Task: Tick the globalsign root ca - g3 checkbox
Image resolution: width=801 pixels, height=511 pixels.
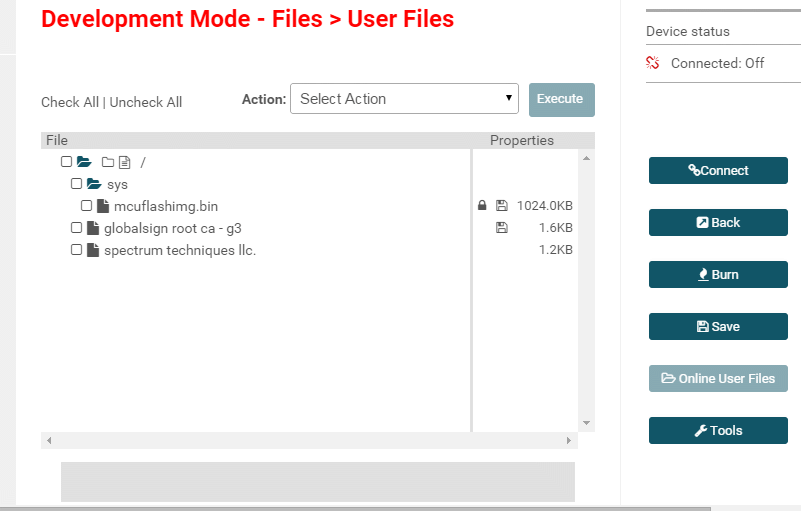Action: pyautogui.click(x=77, y=228)
